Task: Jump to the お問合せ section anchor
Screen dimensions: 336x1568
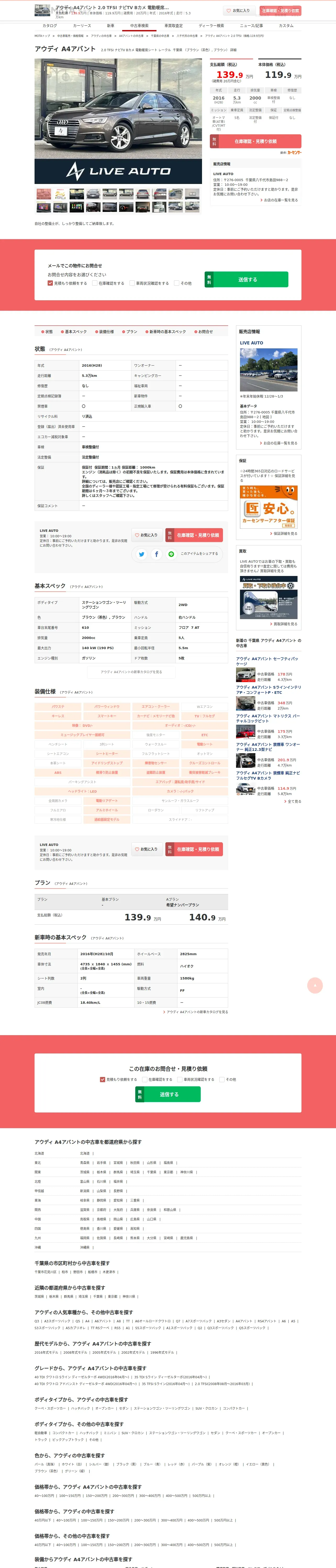Action: [x=204, y=332]
